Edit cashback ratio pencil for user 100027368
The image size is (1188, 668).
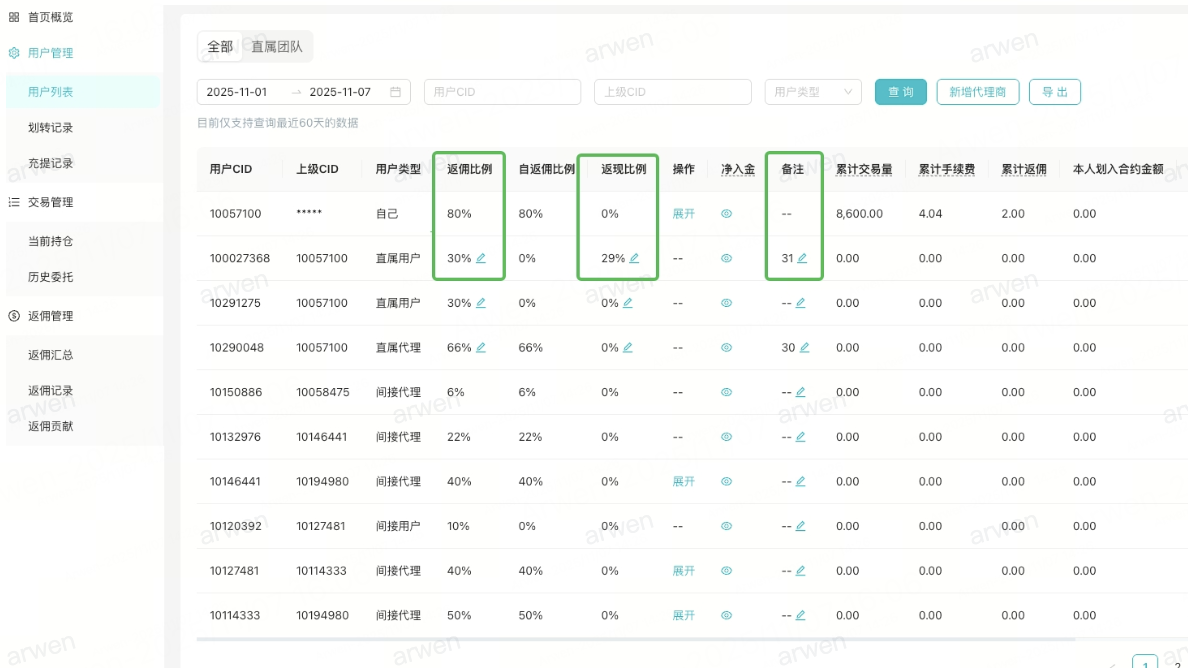pyautogui.click(x=634, y=258)
